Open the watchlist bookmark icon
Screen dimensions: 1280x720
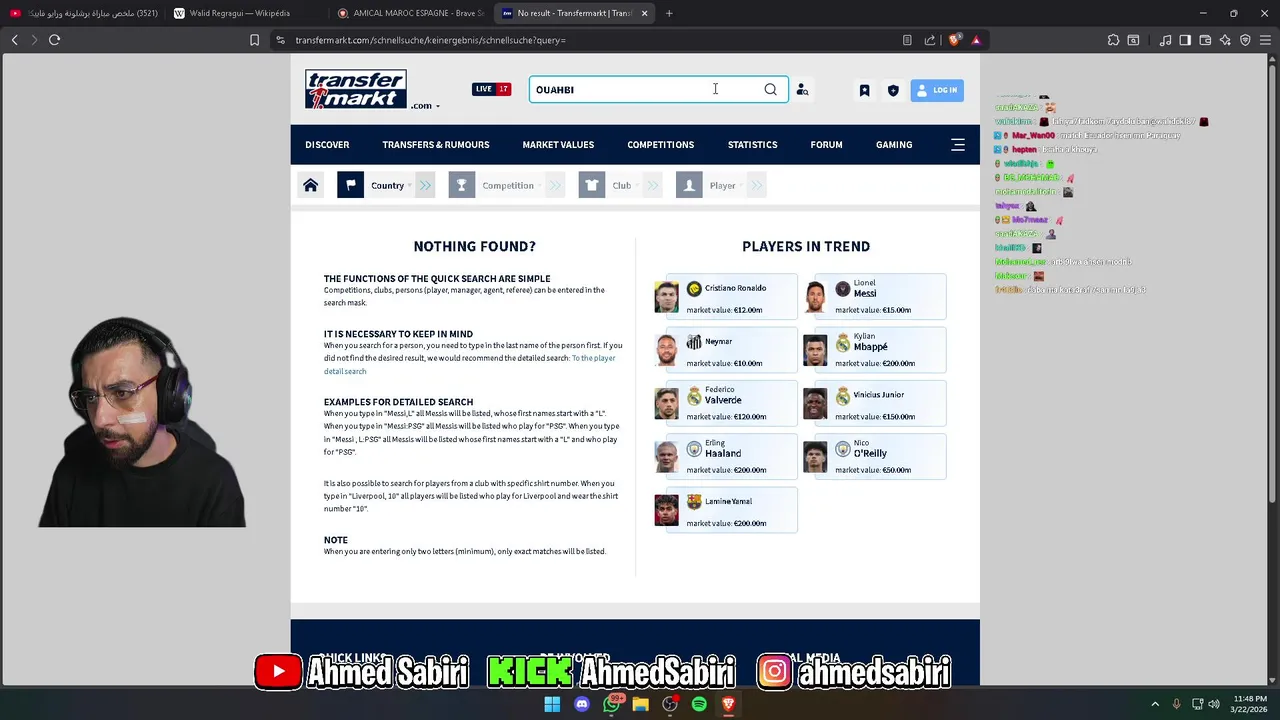tap(864, 90)
